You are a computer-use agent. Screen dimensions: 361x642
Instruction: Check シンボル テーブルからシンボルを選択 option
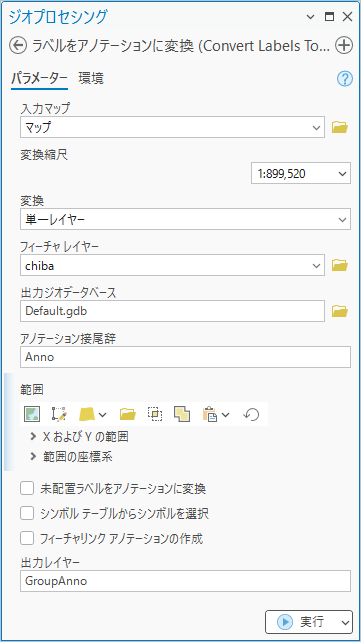click(27, 513)
